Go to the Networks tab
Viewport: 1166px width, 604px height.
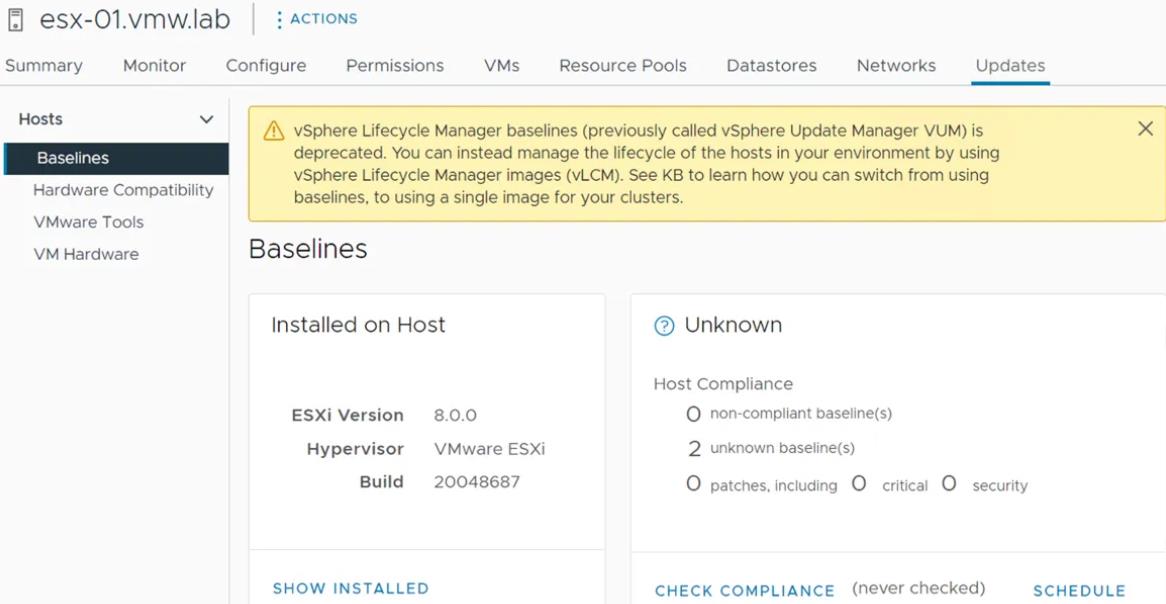896,65
